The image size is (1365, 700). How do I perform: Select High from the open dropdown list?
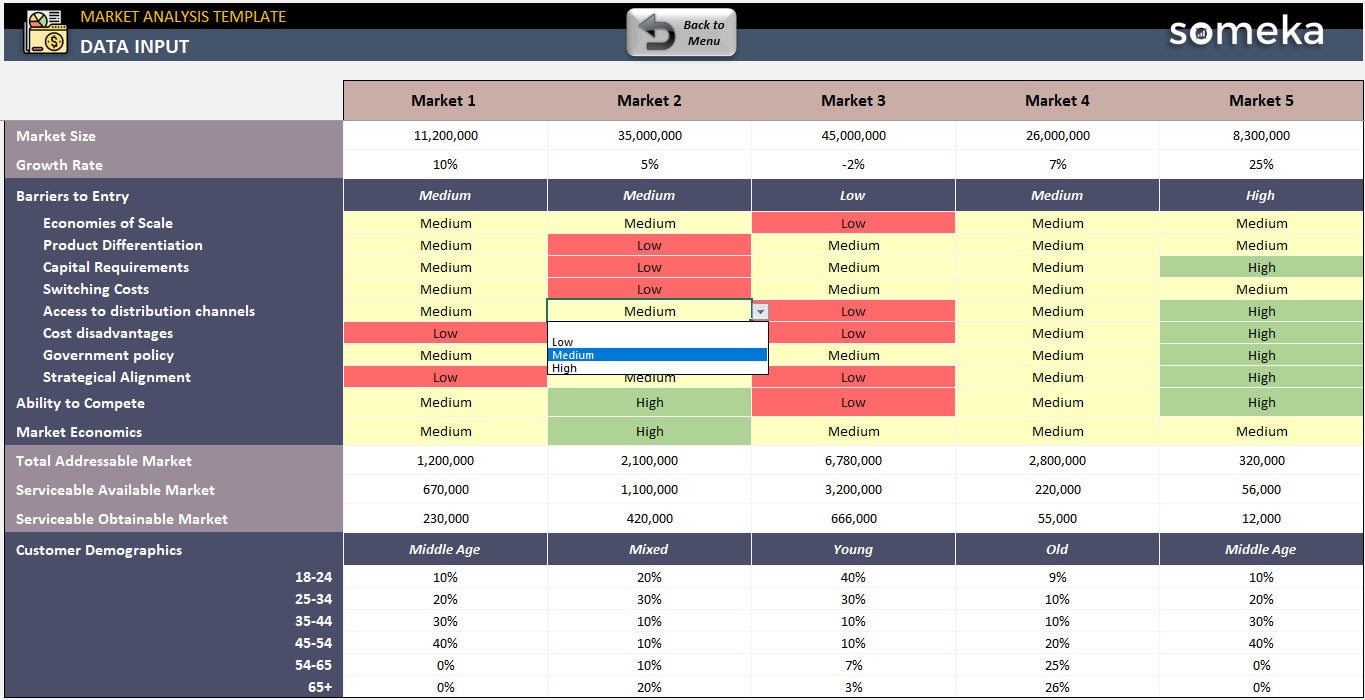coord(565,368)
